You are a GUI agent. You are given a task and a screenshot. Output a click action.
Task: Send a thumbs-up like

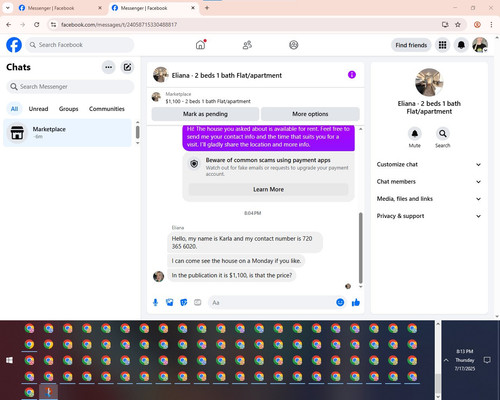coord(356,302)
